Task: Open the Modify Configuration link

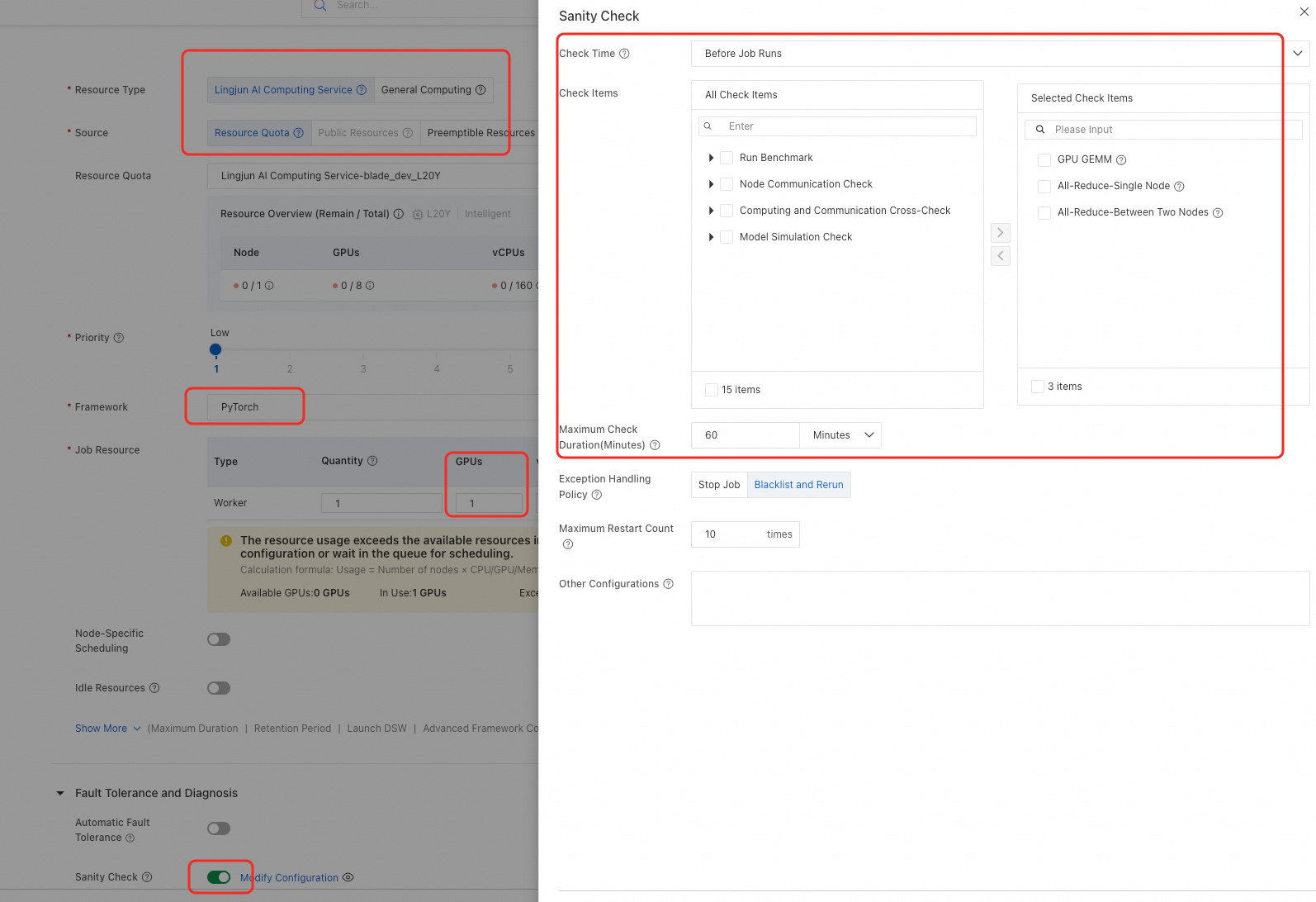Action: tap(289, 878)
